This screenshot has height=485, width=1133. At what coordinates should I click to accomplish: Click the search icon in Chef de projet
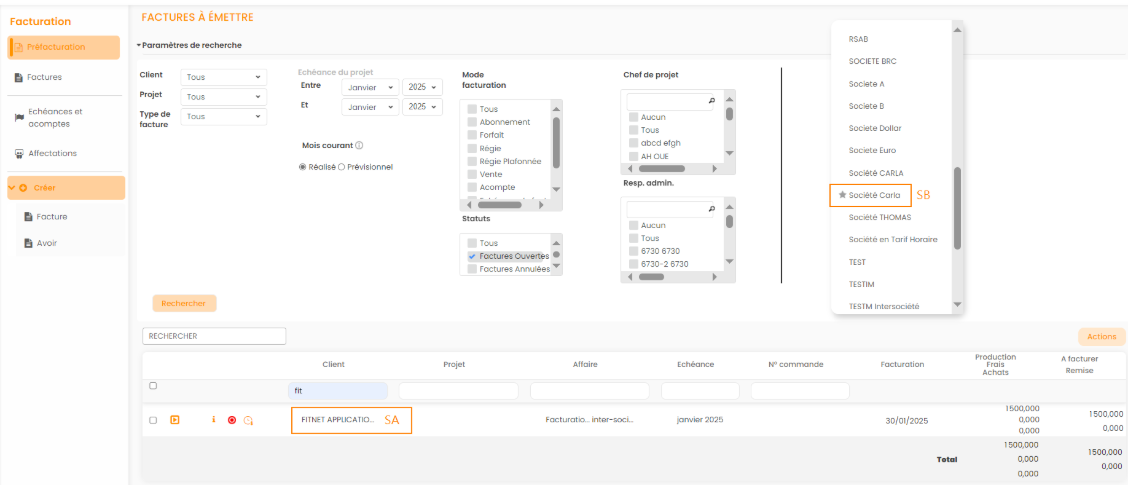(711, 101)
